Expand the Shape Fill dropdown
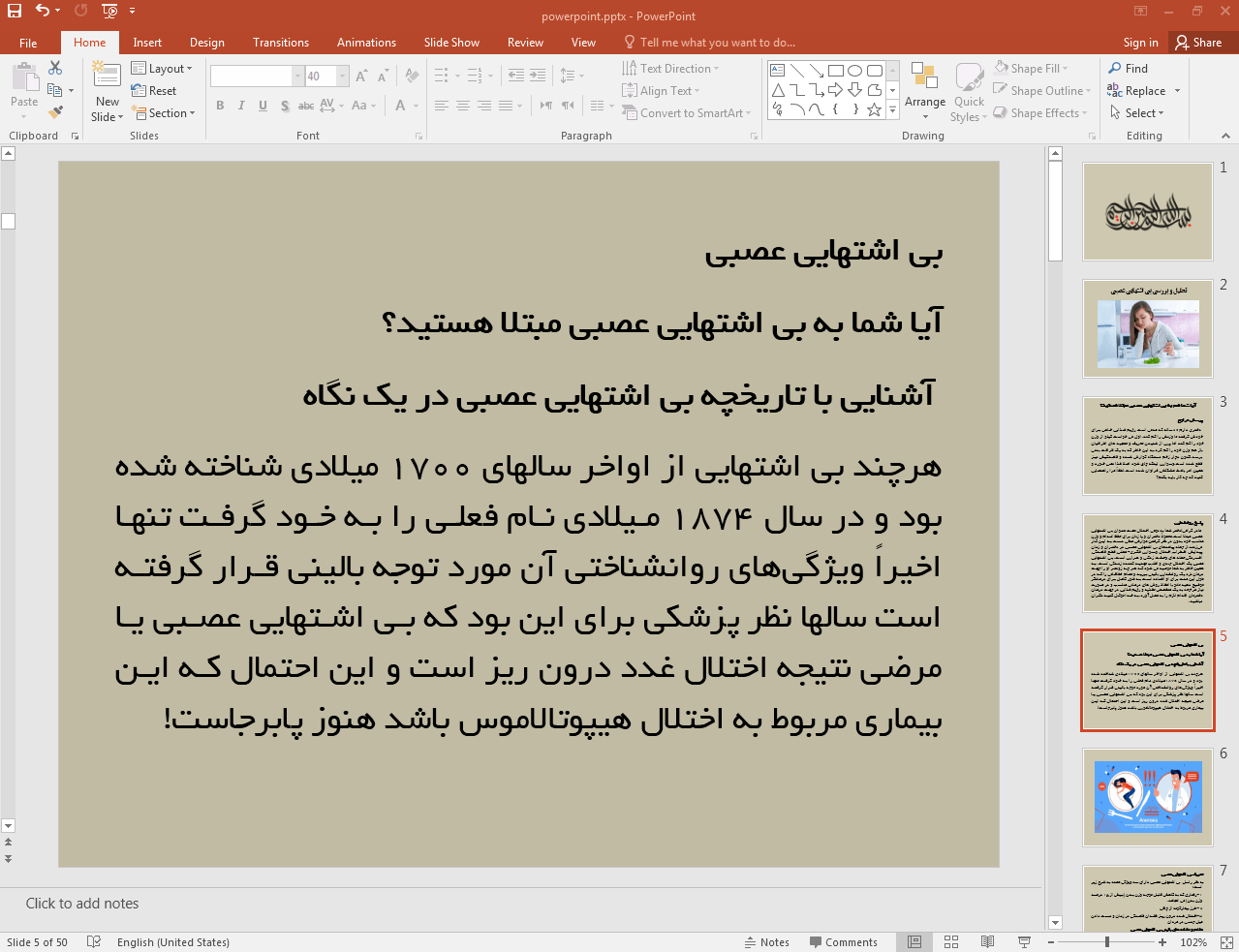 (x=1065, y=69)
